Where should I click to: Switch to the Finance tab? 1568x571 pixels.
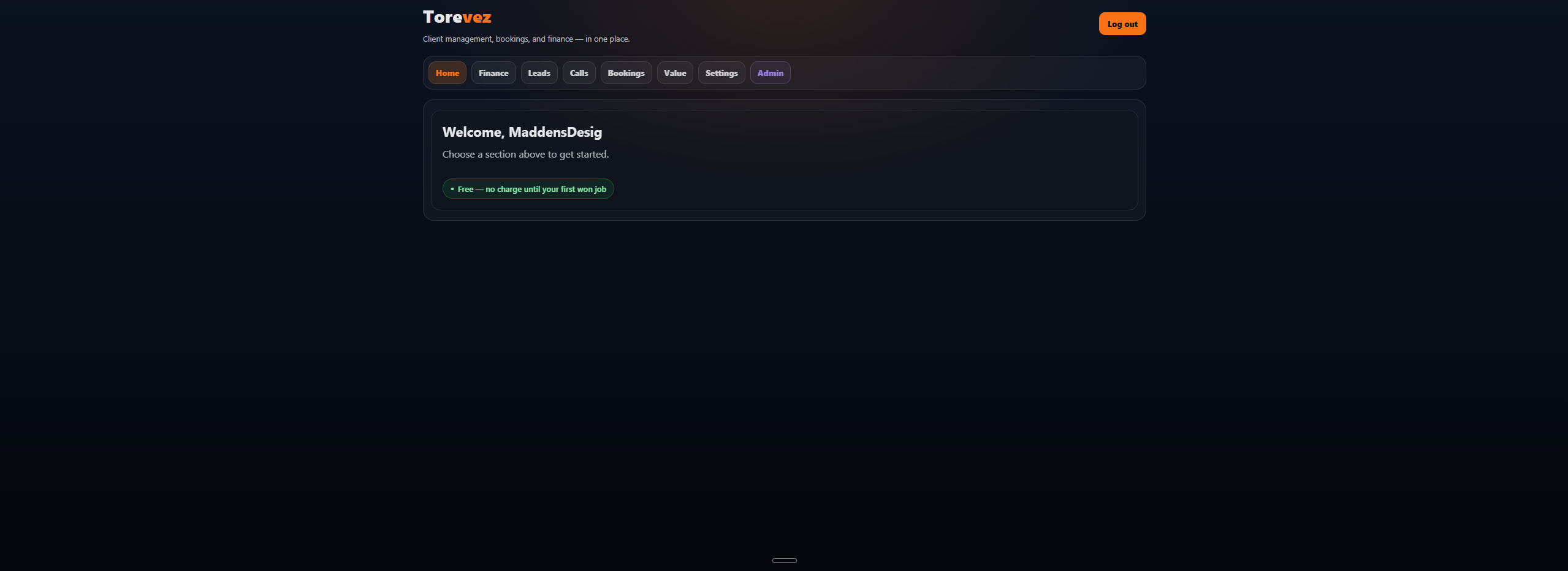[x=493, y=73]
